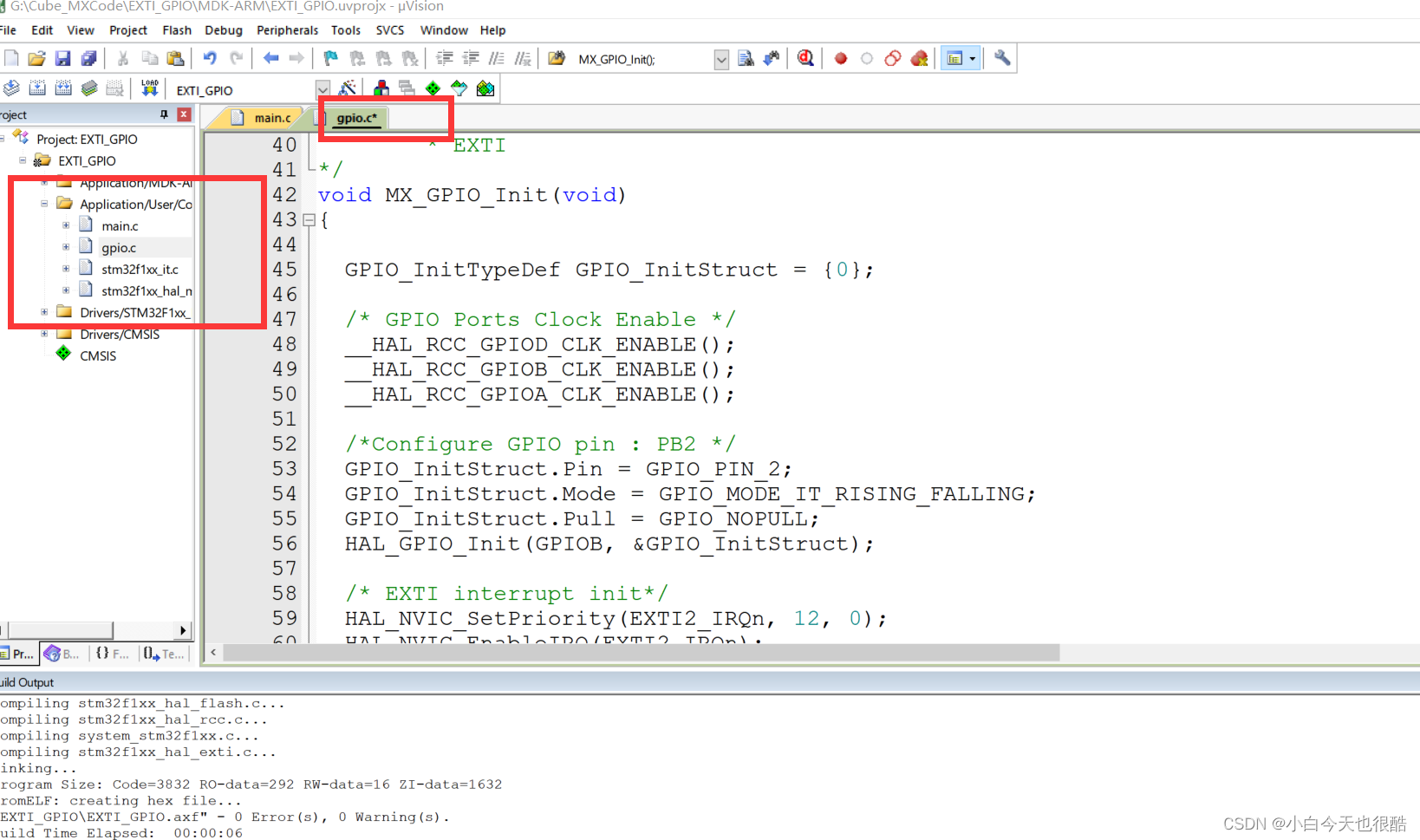The width and height of the screenshot is (1420, 840).
Task: Toggle a bookmark at current line
Action: click(329, 58)
